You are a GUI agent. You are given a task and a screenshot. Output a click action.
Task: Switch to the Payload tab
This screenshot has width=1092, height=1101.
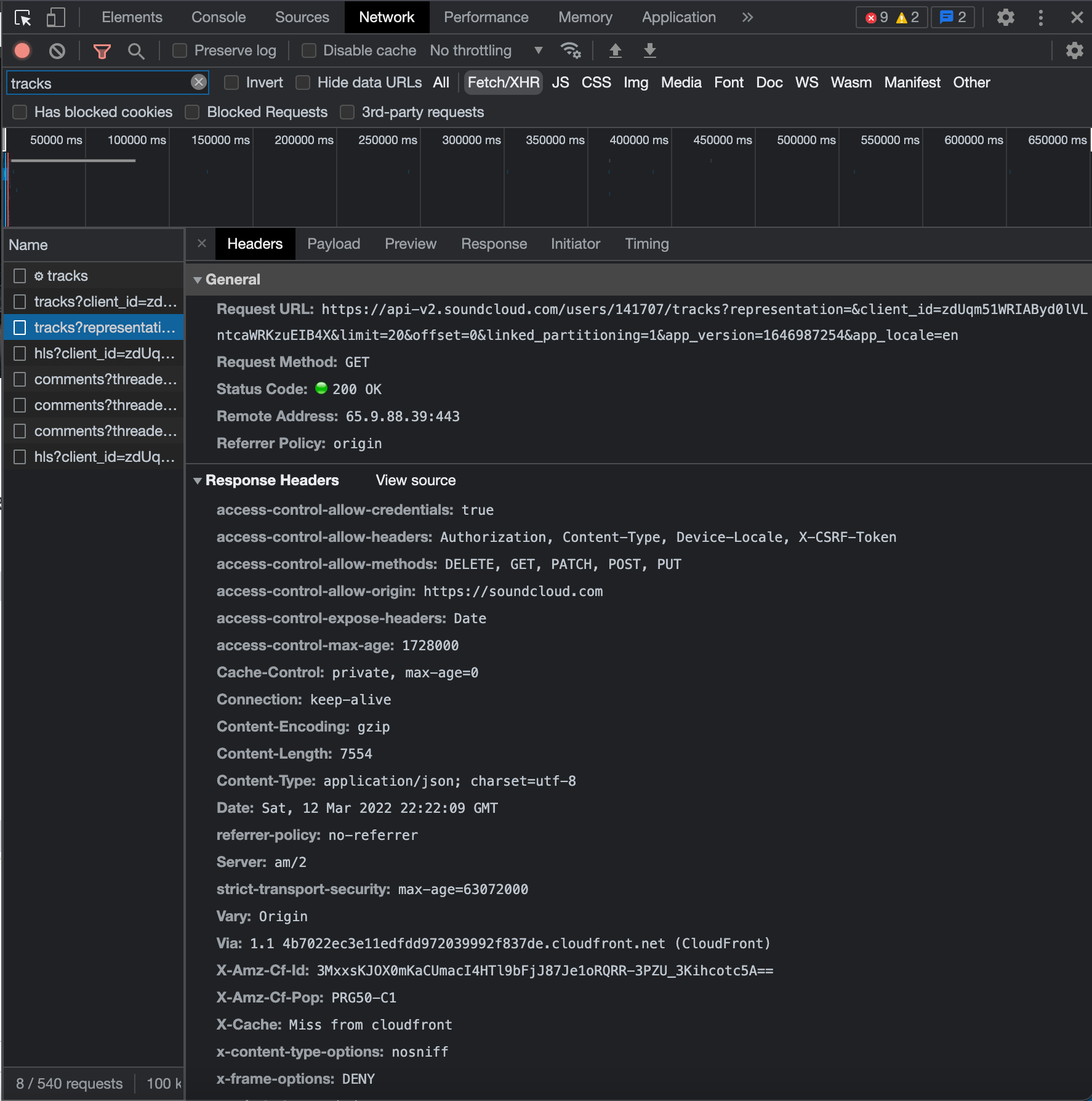[334, 244]
